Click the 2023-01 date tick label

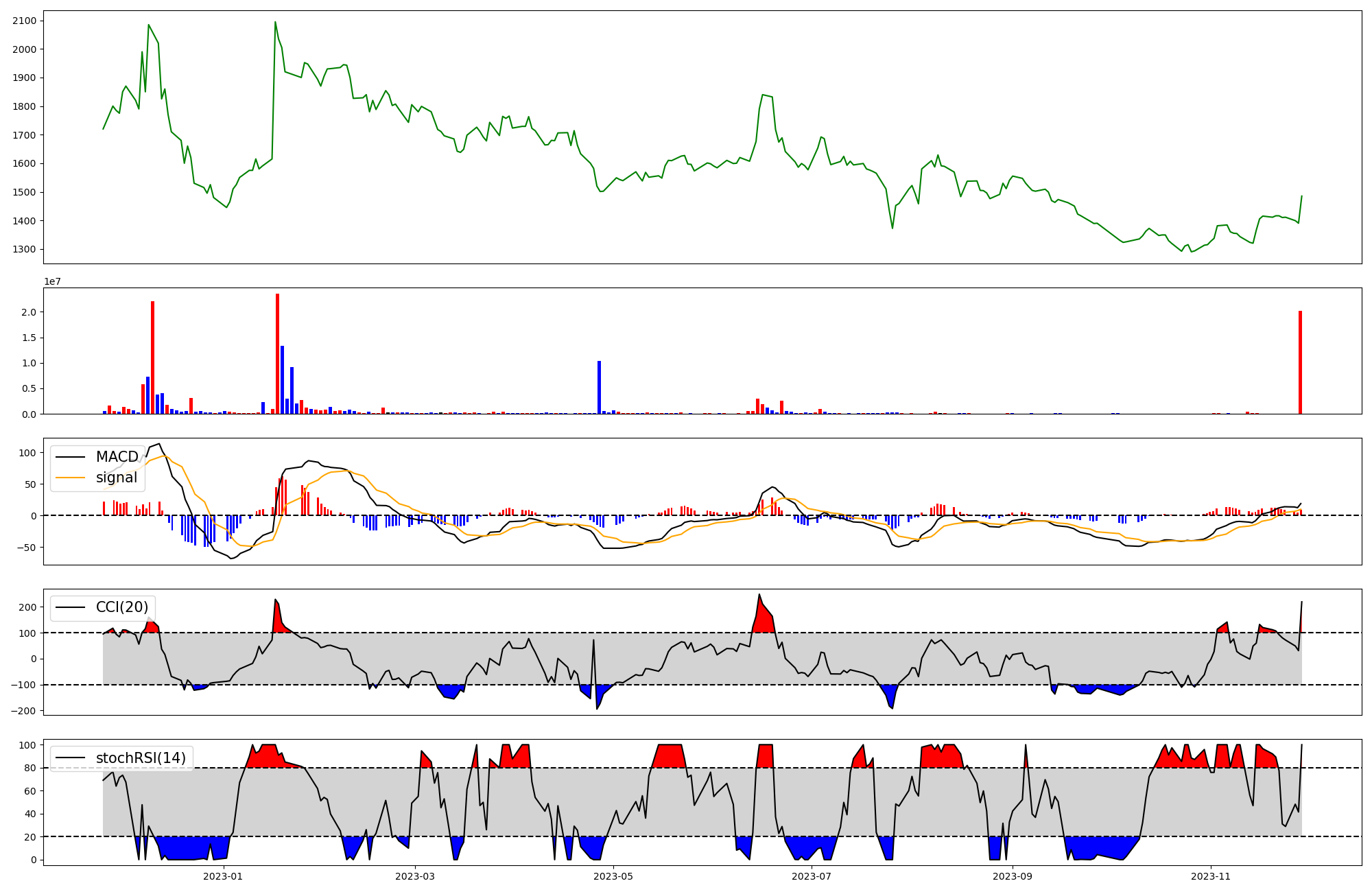223,876
